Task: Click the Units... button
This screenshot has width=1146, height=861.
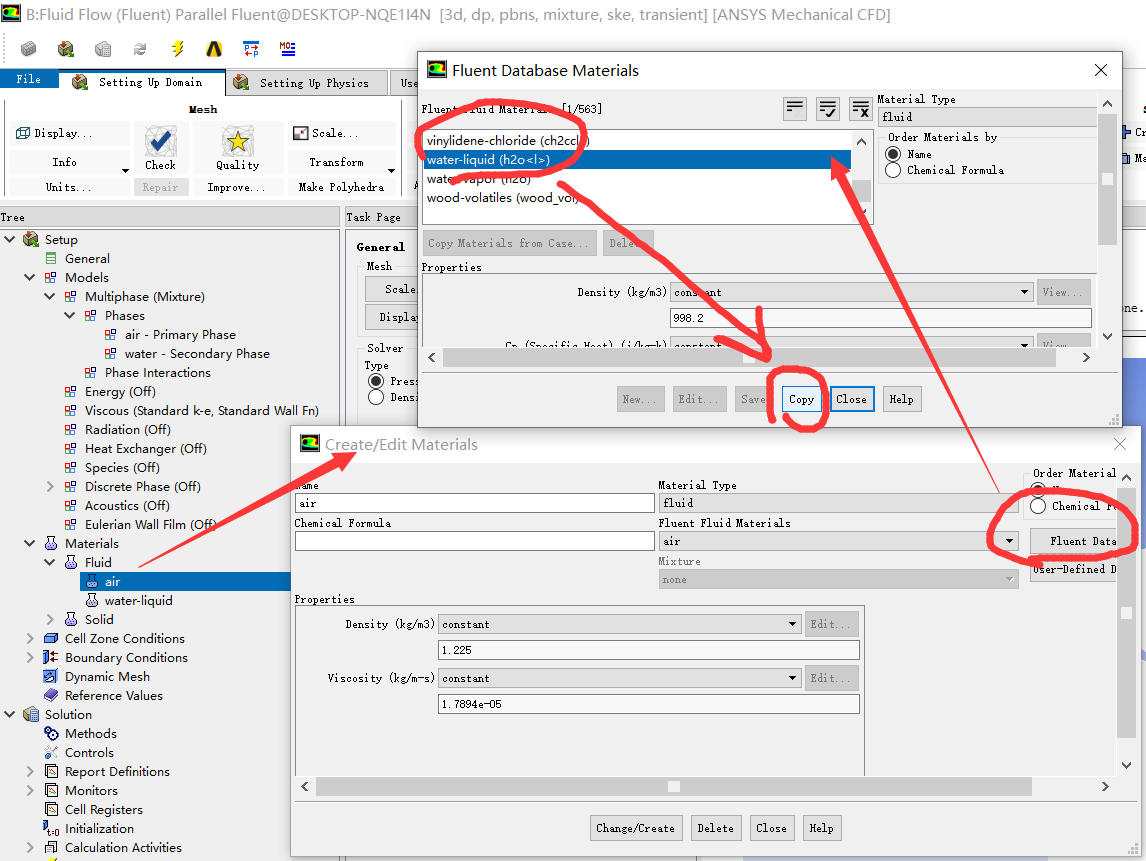Action: coord(69,187)
